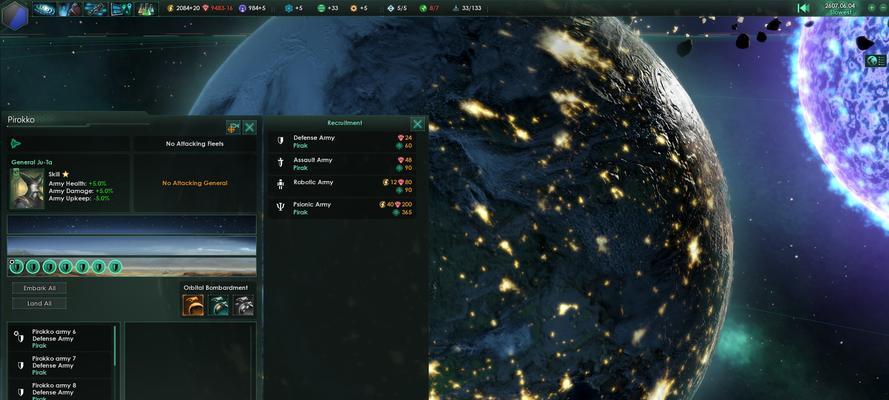Recruit an Assault Army
889x400 pixels.
(x=342, y=164)
